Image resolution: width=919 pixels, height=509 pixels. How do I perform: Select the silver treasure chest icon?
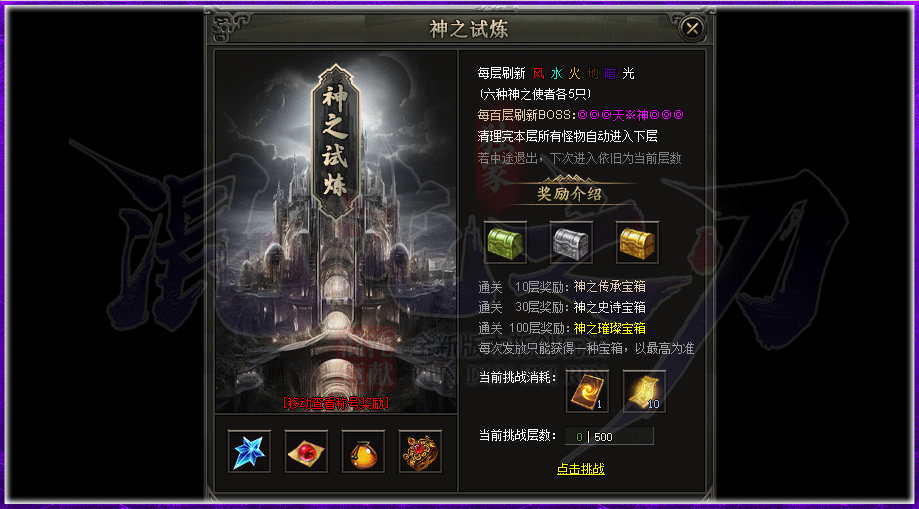click(x=571, y=242)
